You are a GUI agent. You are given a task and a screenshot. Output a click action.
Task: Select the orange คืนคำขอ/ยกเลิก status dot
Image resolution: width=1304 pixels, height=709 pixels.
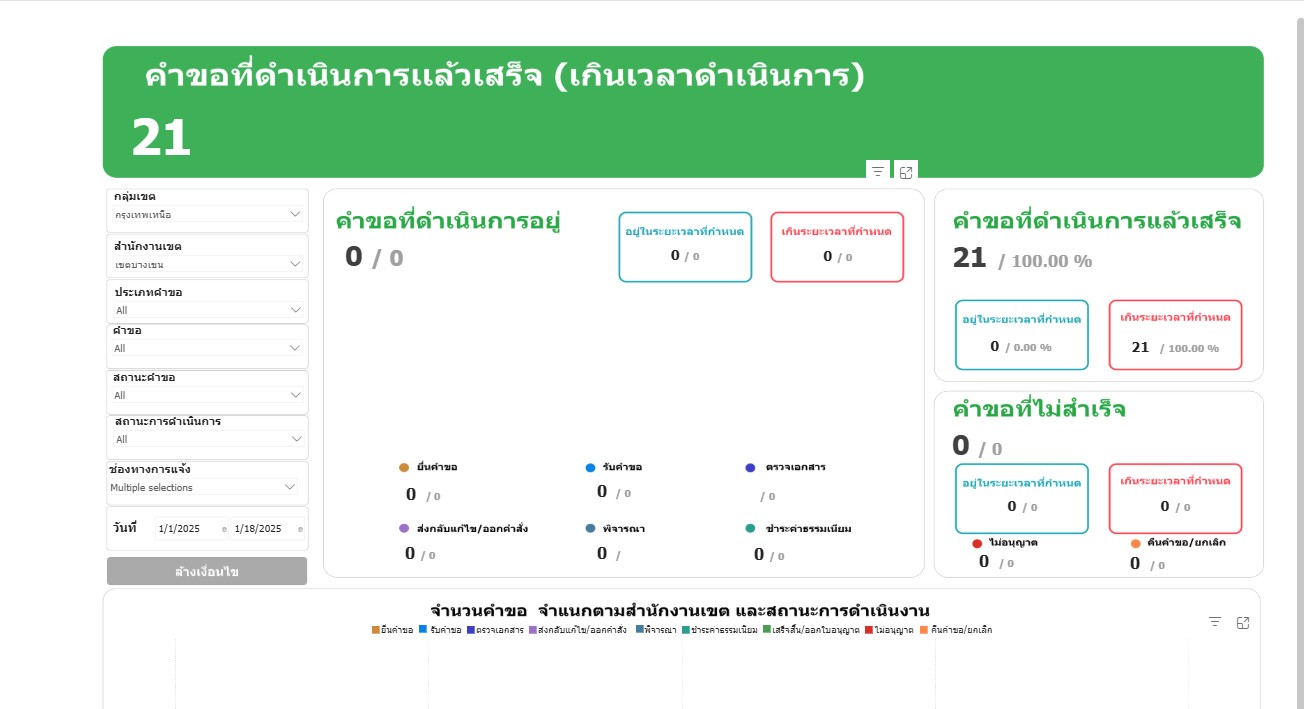pyautogui.click(x=1136, y=543)
